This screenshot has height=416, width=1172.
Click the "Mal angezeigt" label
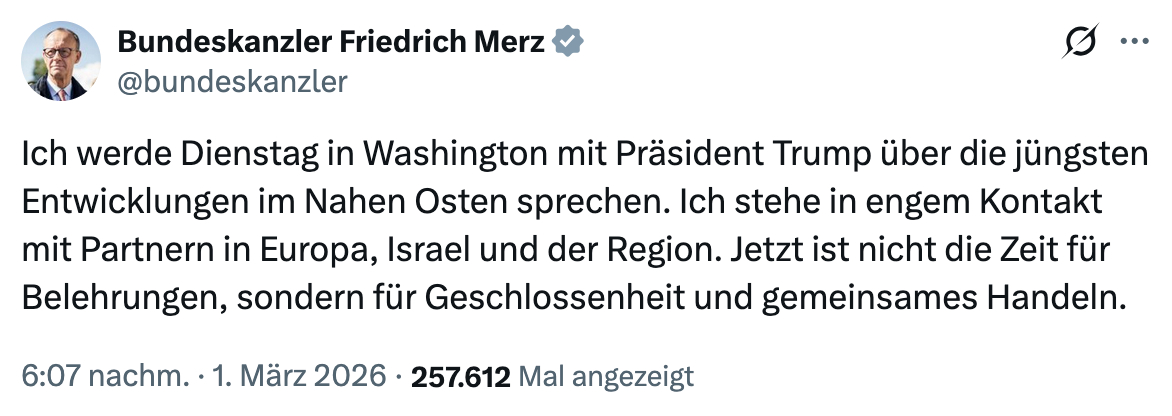(608, 376)
